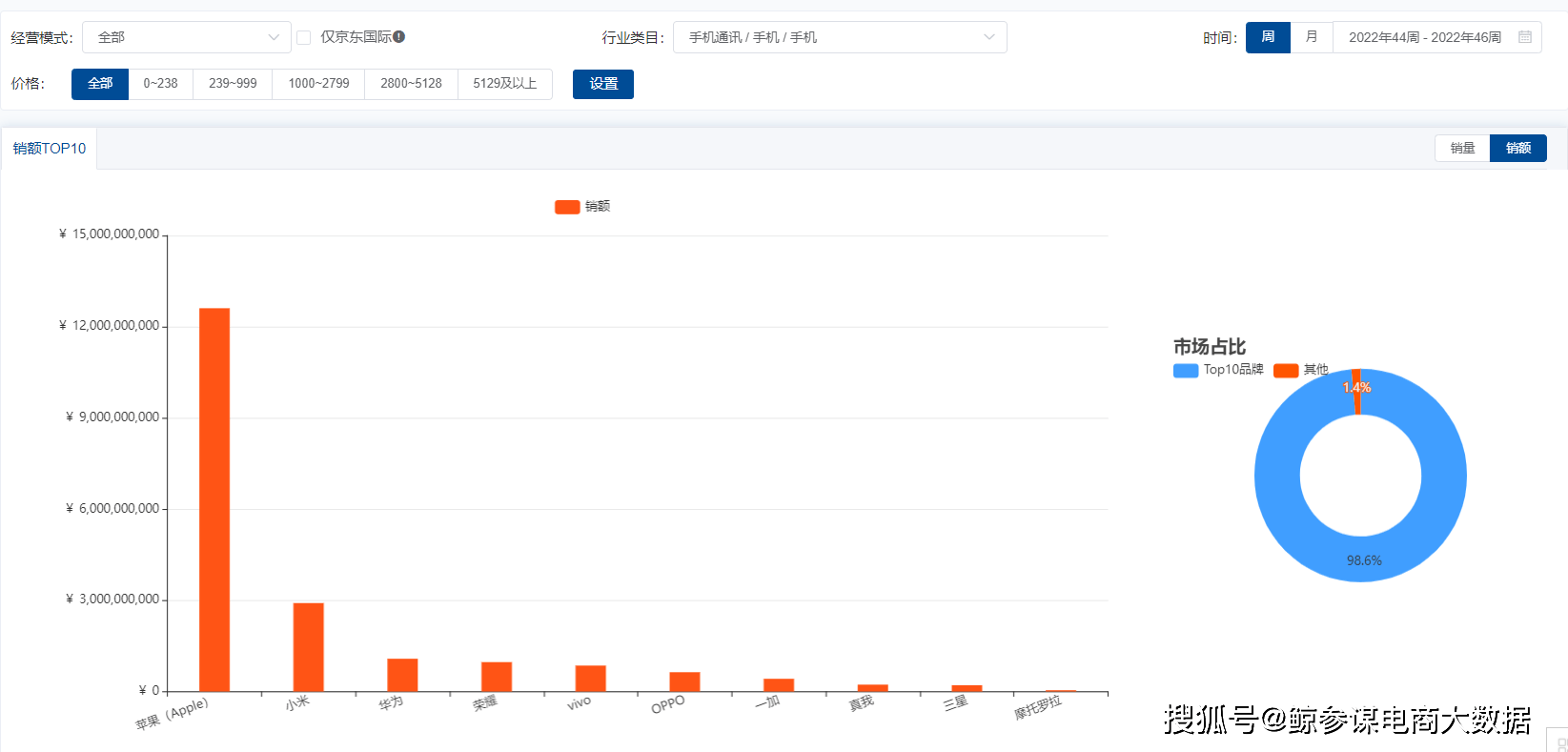Choose price range 5129及以上
1568x752 pixels.
[505, 84]
